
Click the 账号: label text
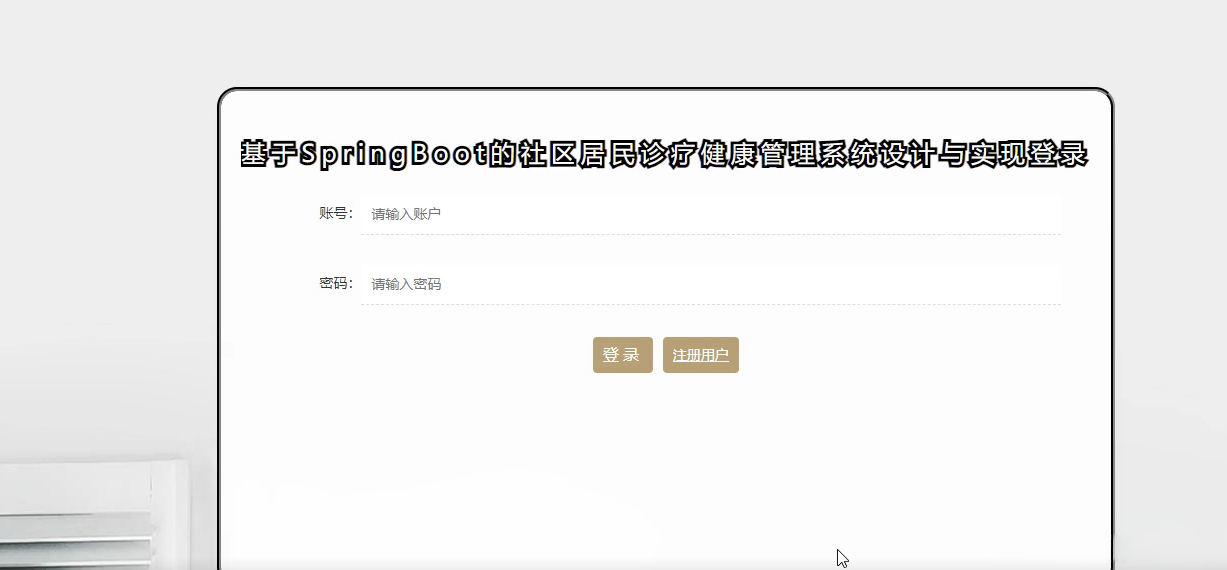(x=336, y=213)
